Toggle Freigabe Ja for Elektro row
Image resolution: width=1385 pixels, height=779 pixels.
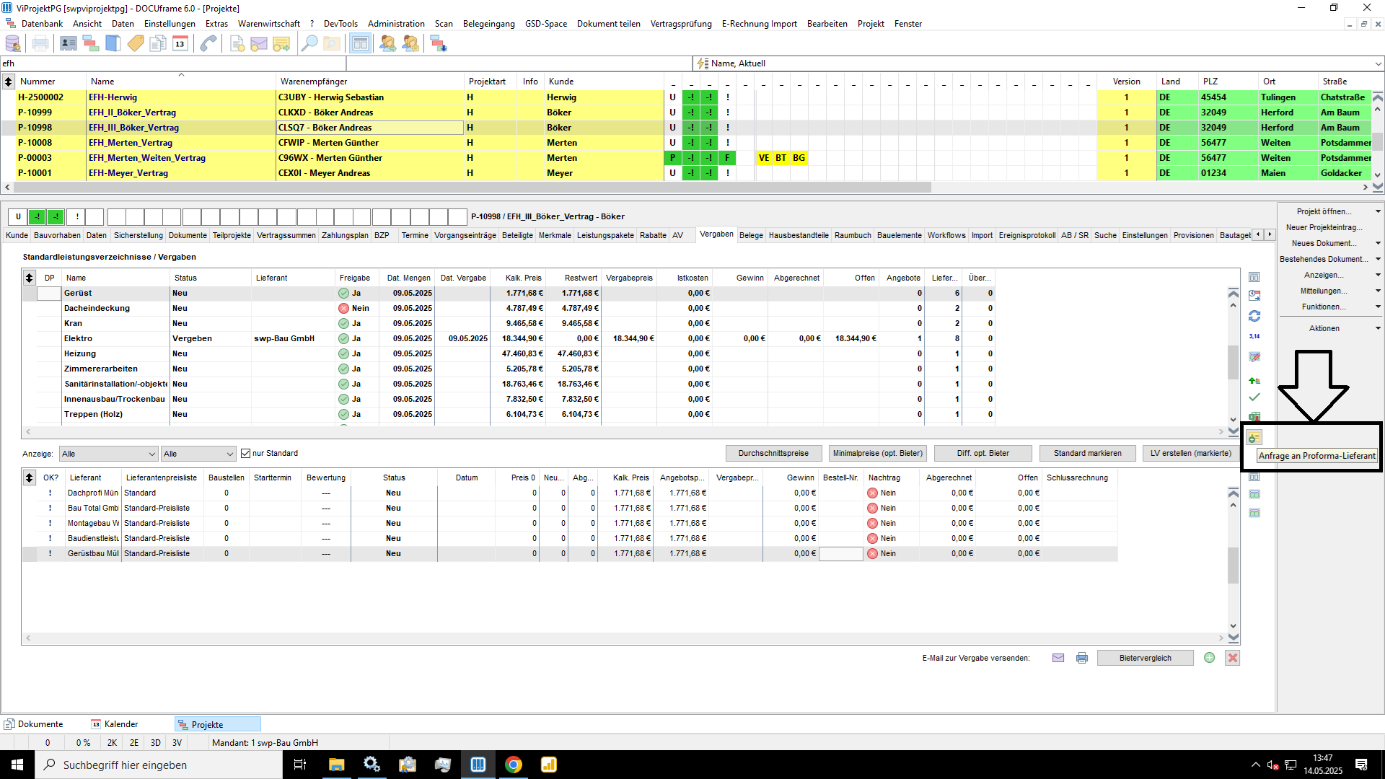point(343,338)
